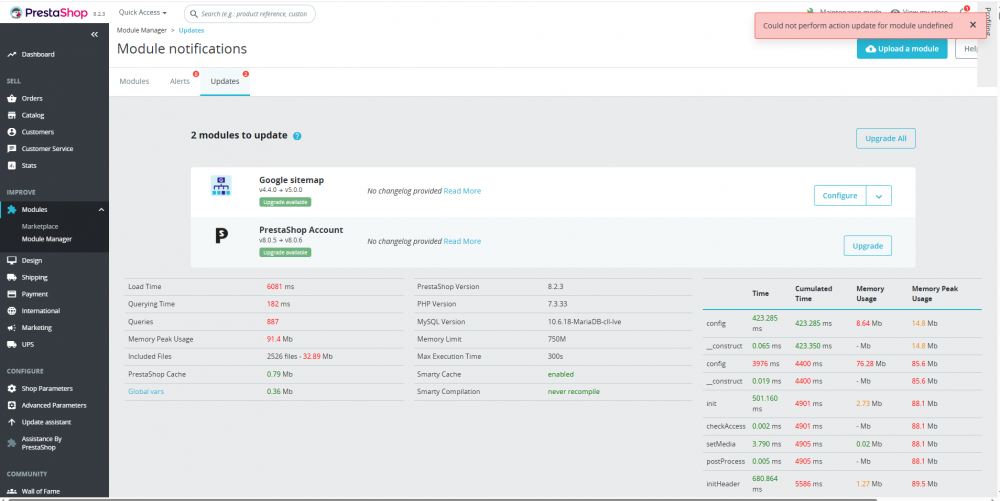Screen dimensions: 1000x501
Task: Open Module Manager submenu item
Action: coord(47,239)
